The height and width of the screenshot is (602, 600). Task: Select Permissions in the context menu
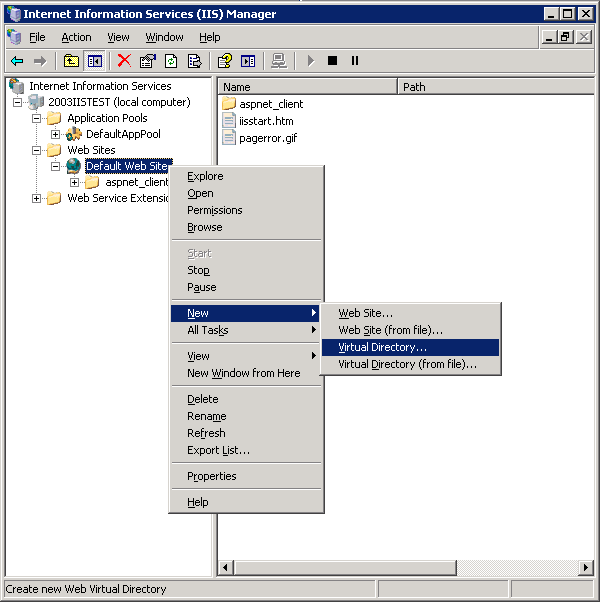pos(246,210)
